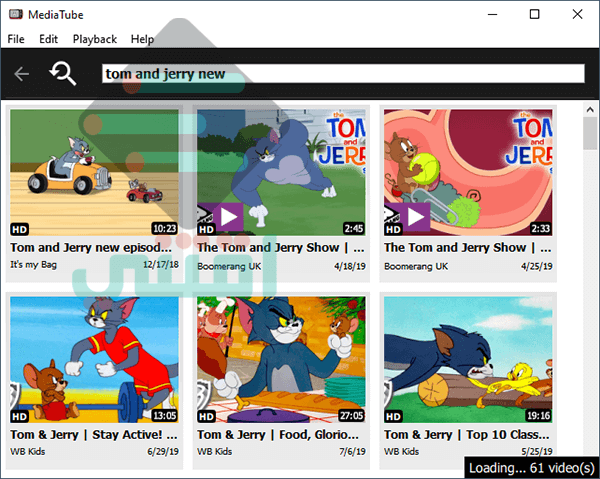Click 'Boomerang UK' under the 2:45 video

229,266
